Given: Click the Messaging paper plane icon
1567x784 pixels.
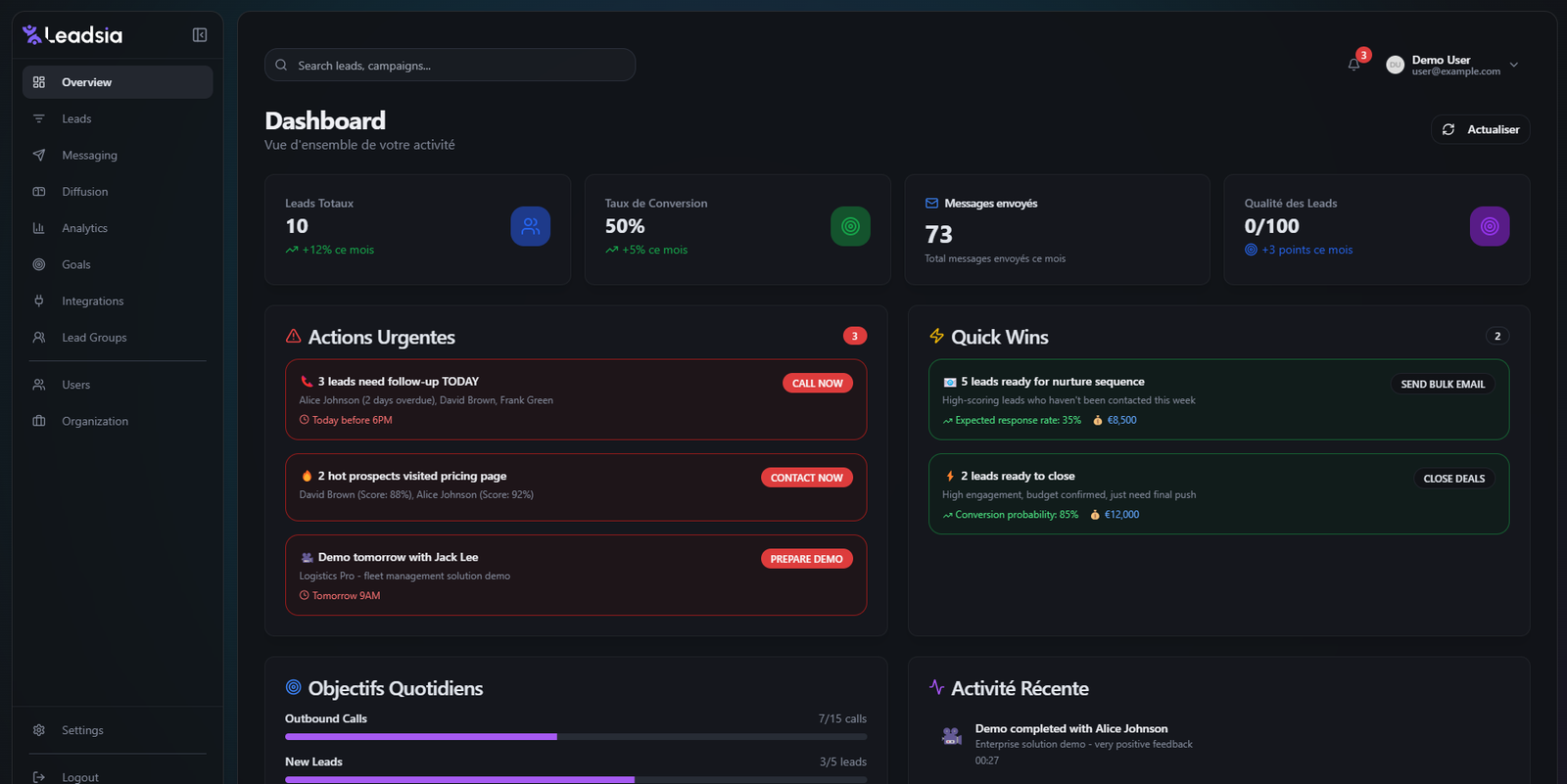Looking at the screenshot, I should point(39,155).
